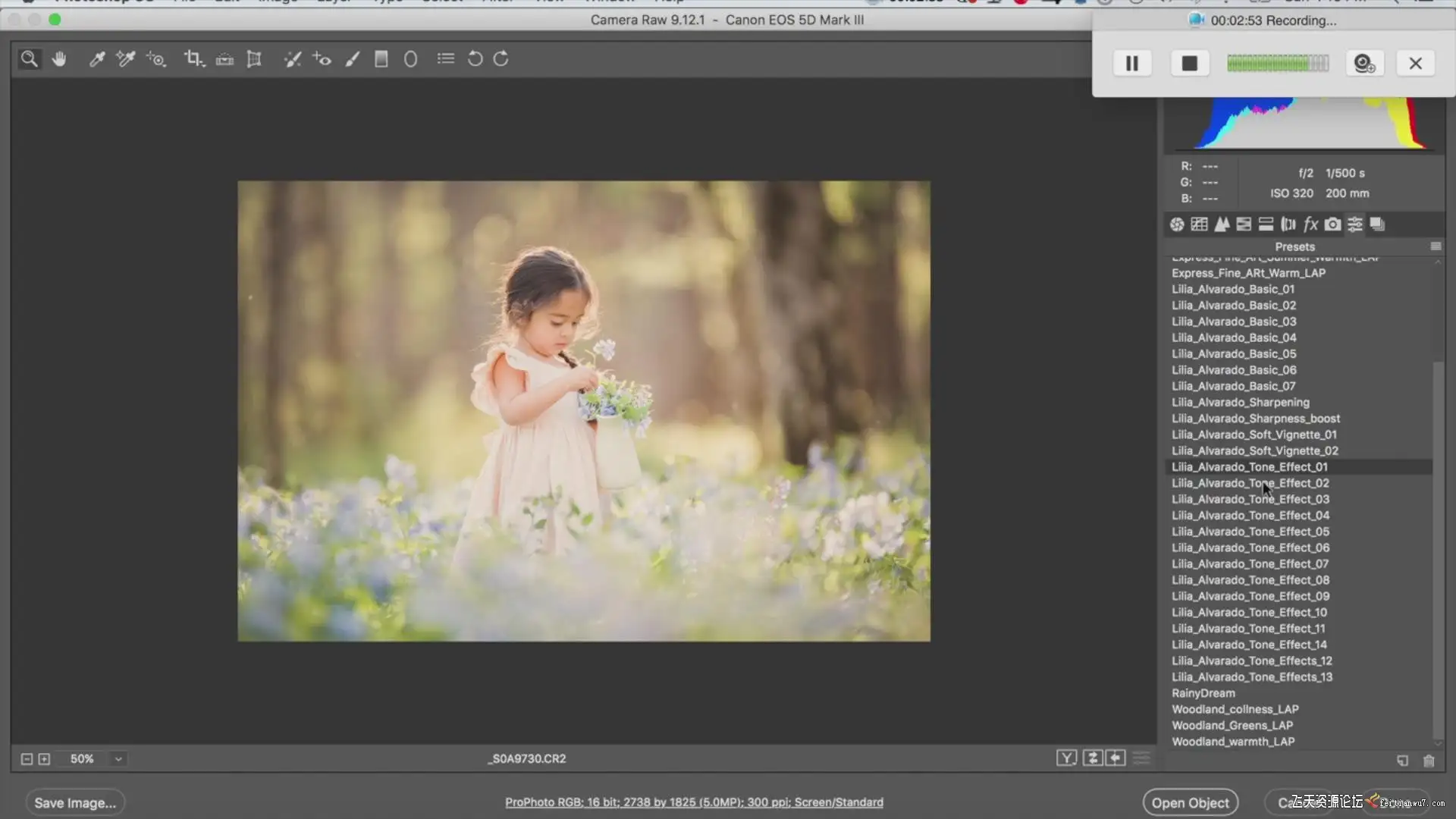Toggle before/after preview view (Y button)
The width and height of the screenshot is (1456, 819).
1066,758
